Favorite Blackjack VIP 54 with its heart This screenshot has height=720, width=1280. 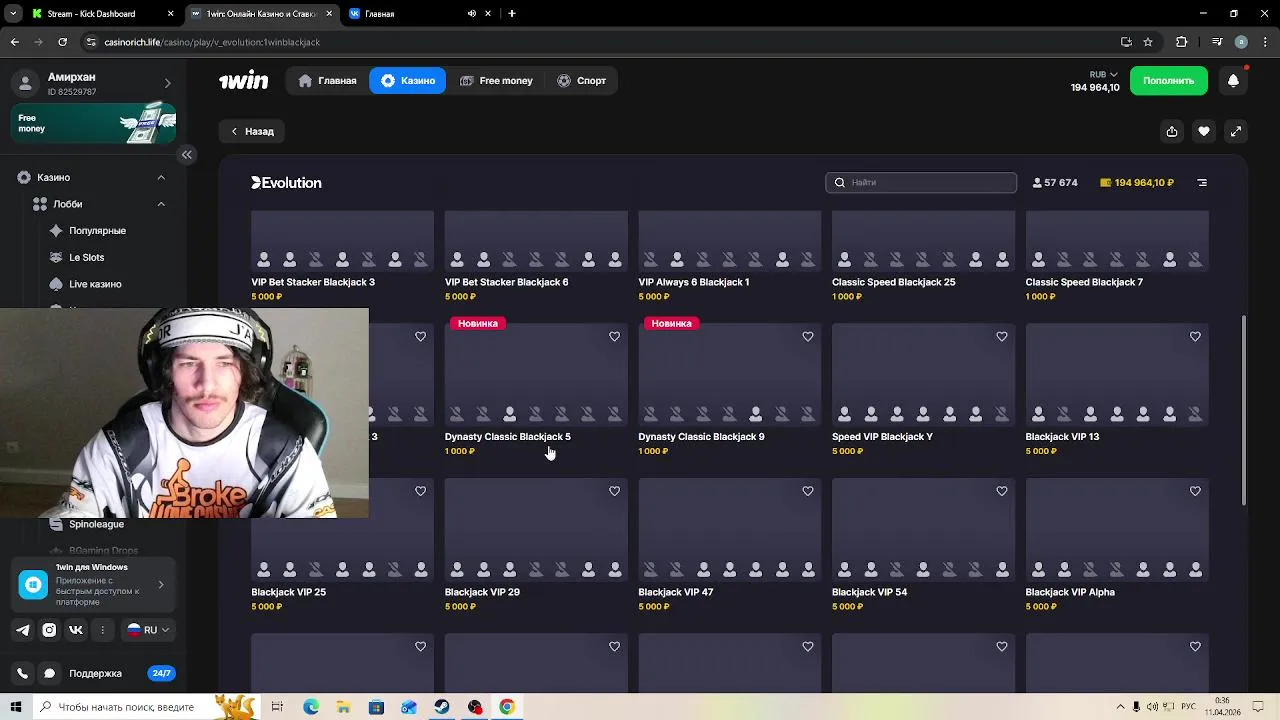click(x=1001, y=491)
